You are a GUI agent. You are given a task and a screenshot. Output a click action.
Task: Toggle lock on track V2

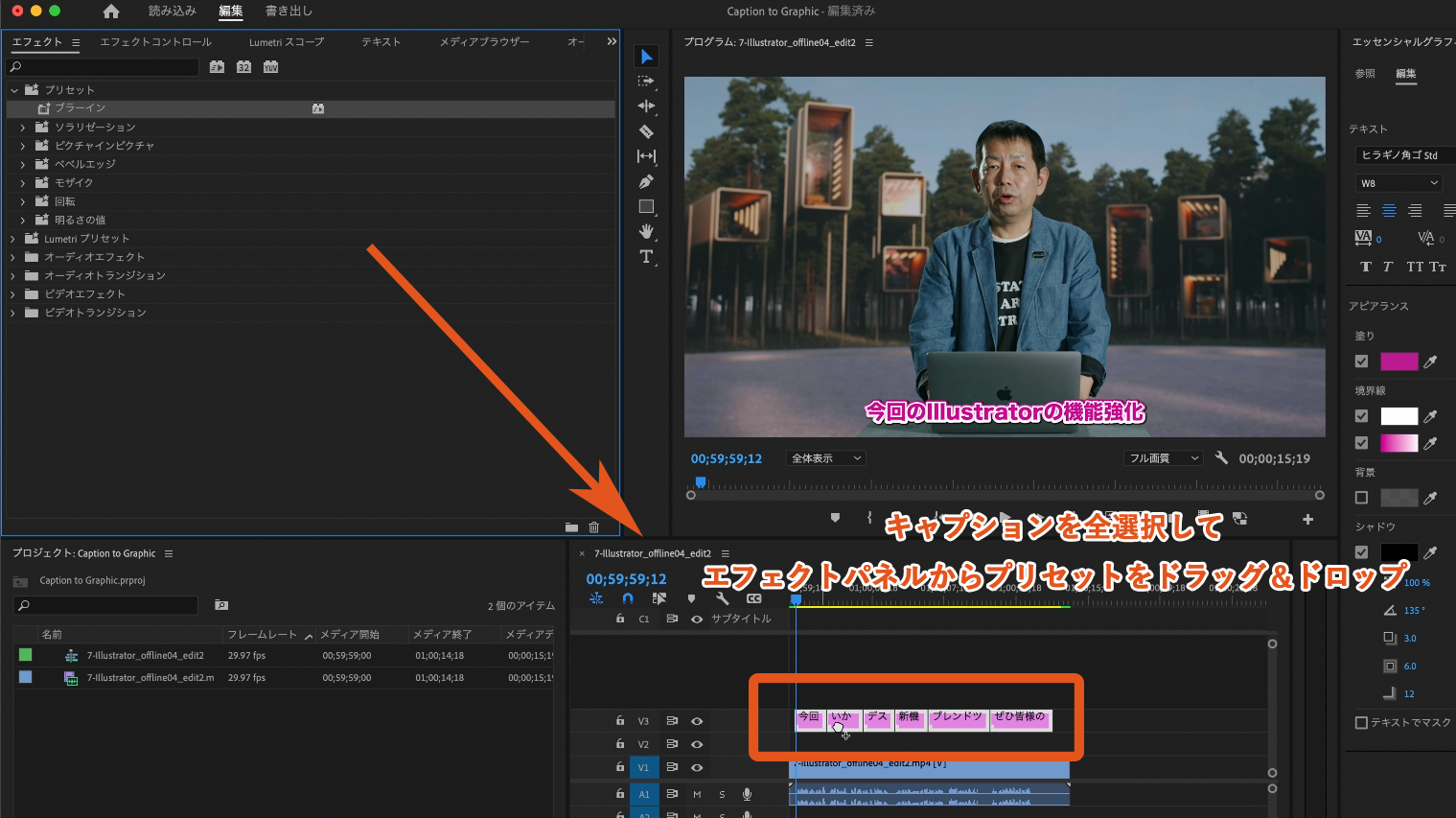(620, 743)
